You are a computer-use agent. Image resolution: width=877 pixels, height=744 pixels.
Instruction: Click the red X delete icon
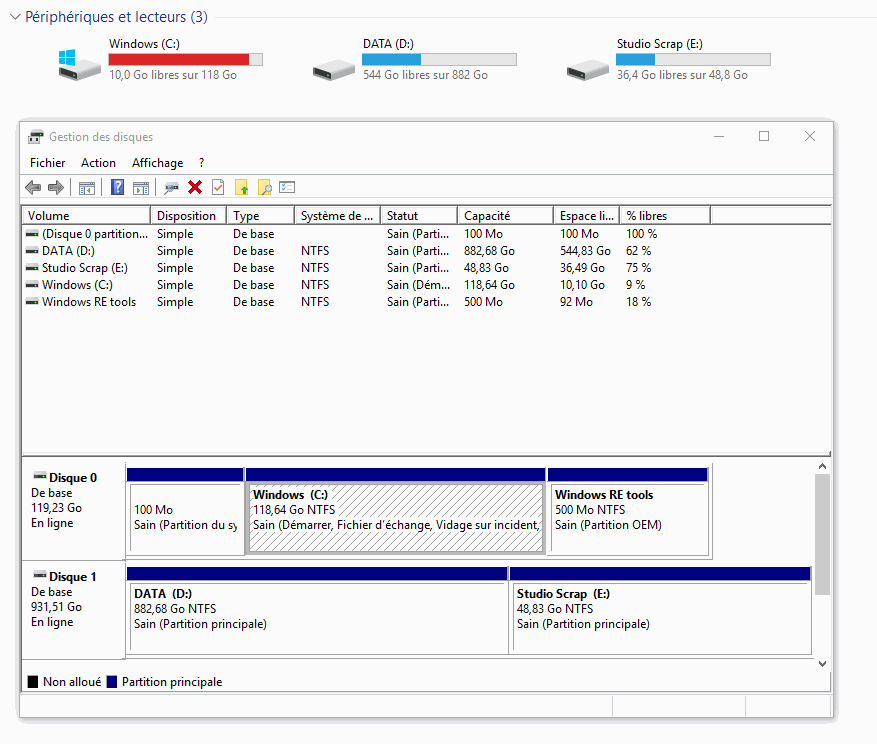tap(195, 187)
